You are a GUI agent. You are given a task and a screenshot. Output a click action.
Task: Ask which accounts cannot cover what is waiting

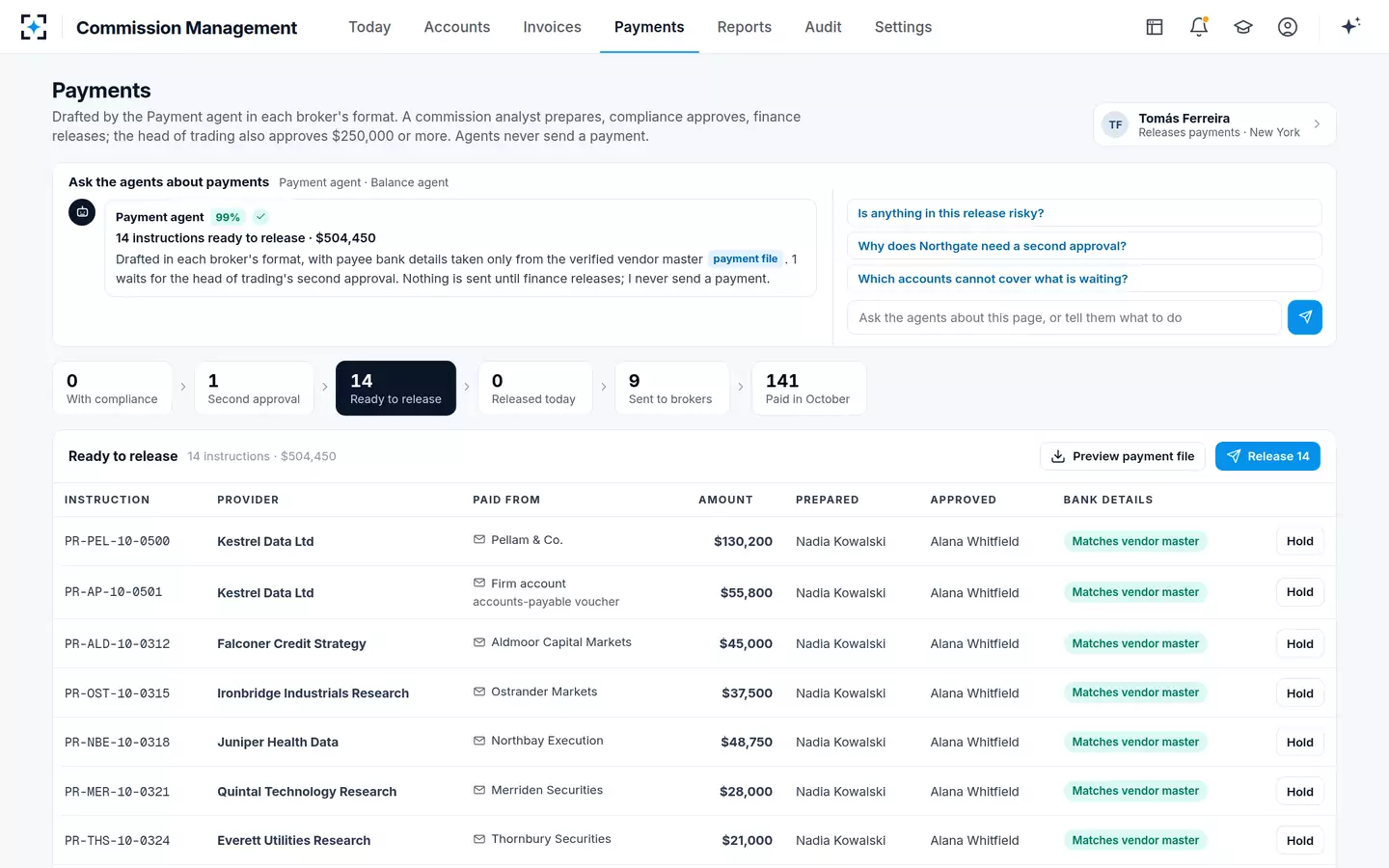[x=1084, y=279]
